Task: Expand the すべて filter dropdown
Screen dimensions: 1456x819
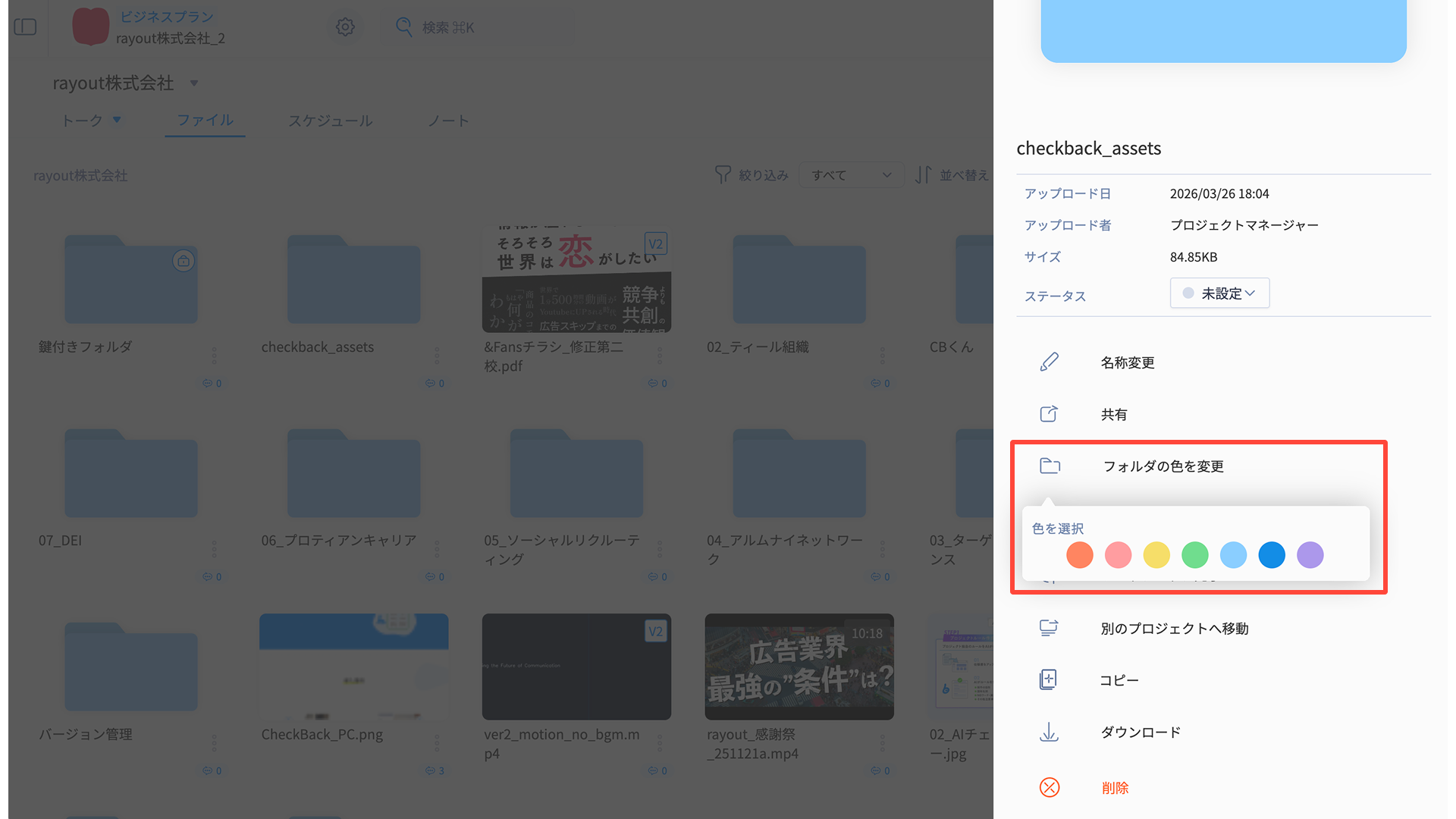Action: 851,175
